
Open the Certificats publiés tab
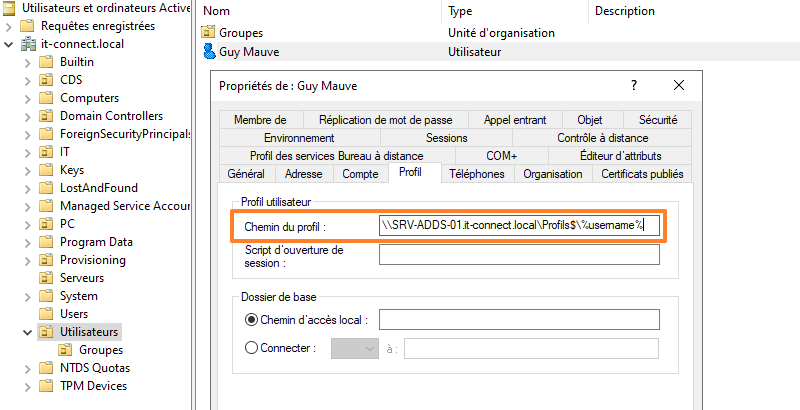tap(642, 174)
